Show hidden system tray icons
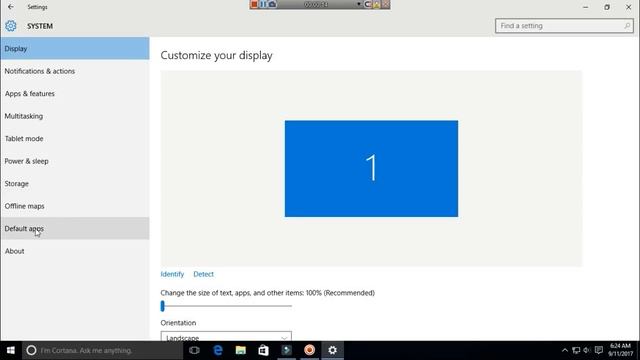Image resolution: width=640 pixels, height=360 pixels. click(x=564, y=350)
